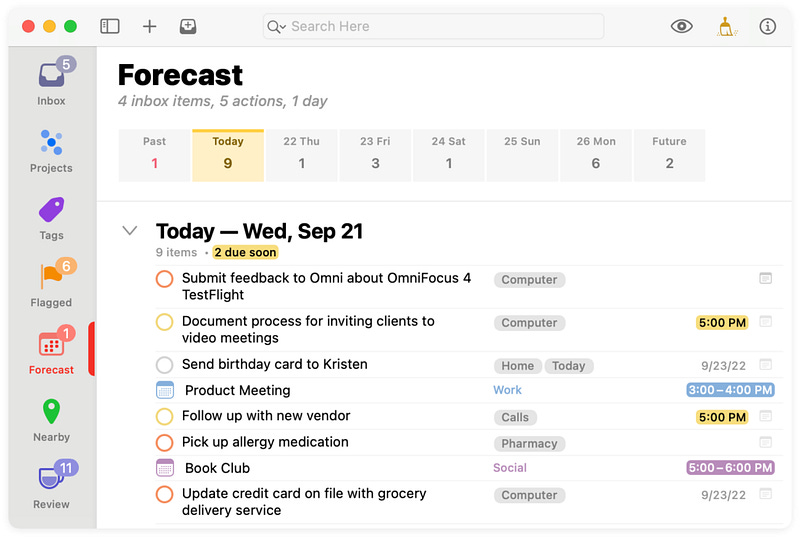Screen dimensions: 800x539
Task: Click the Clean Up broom icon
Action: pyautogui.click(x=726, y=27)
